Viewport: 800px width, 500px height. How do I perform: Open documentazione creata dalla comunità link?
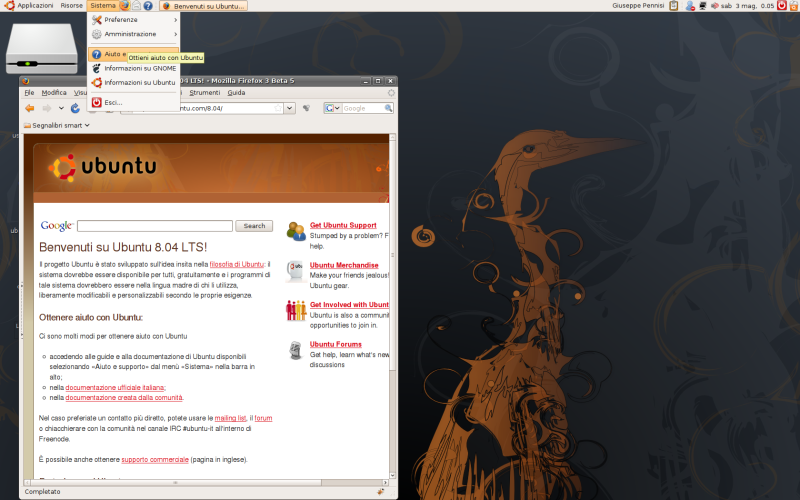(124, 398)
